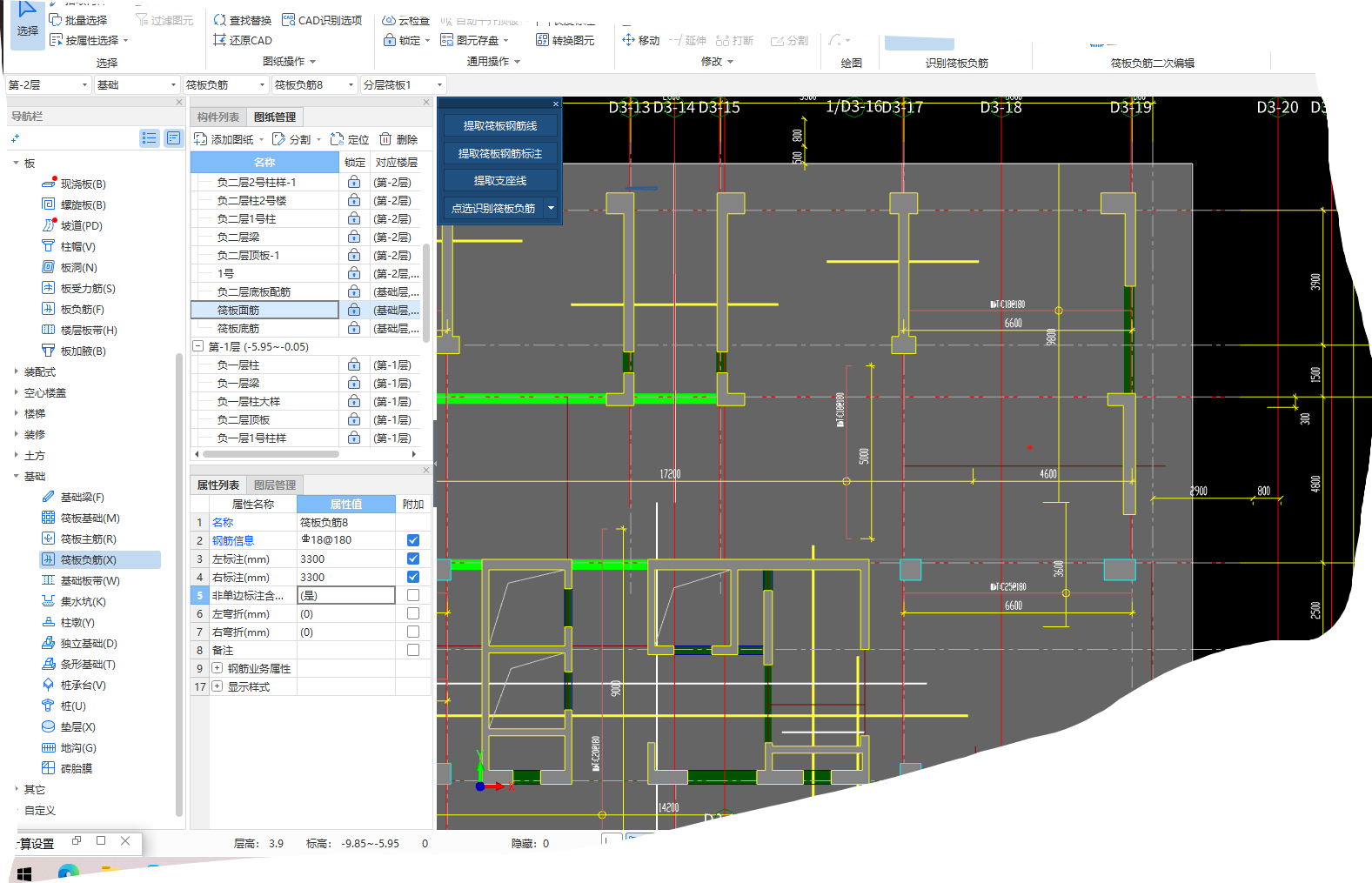Click 提取筏板钢筋标注 button
Viewport: 1372px width, 883px height.
click(x=500, y=153)
